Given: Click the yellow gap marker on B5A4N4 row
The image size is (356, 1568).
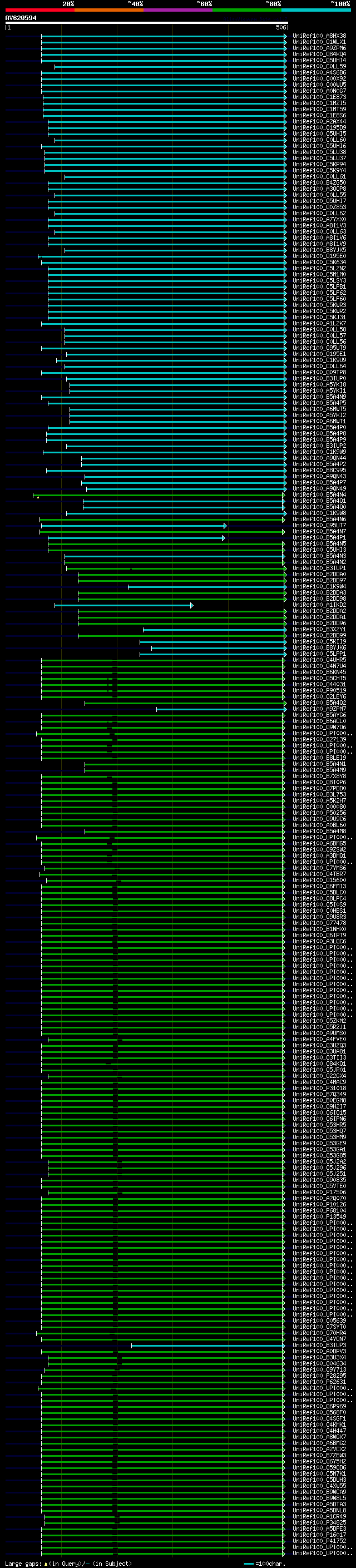Looking at the screenshot, I should (38, 497).
